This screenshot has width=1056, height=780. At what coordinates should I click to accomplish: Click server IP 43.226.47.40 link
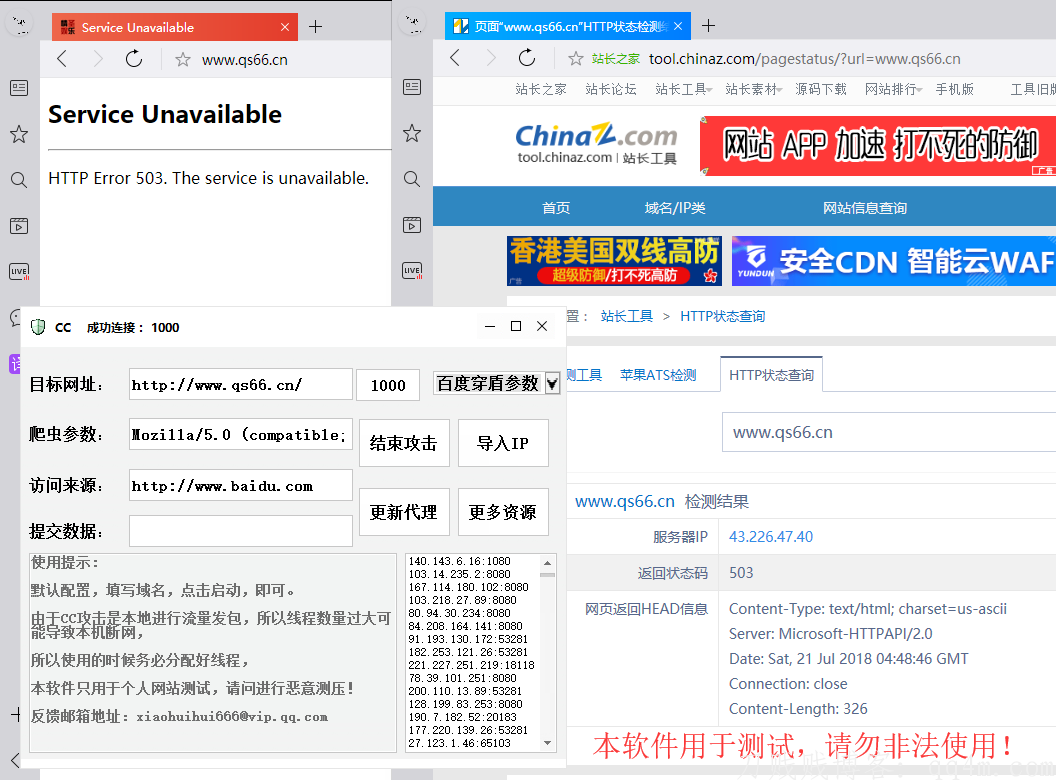[x=770, y=536]
